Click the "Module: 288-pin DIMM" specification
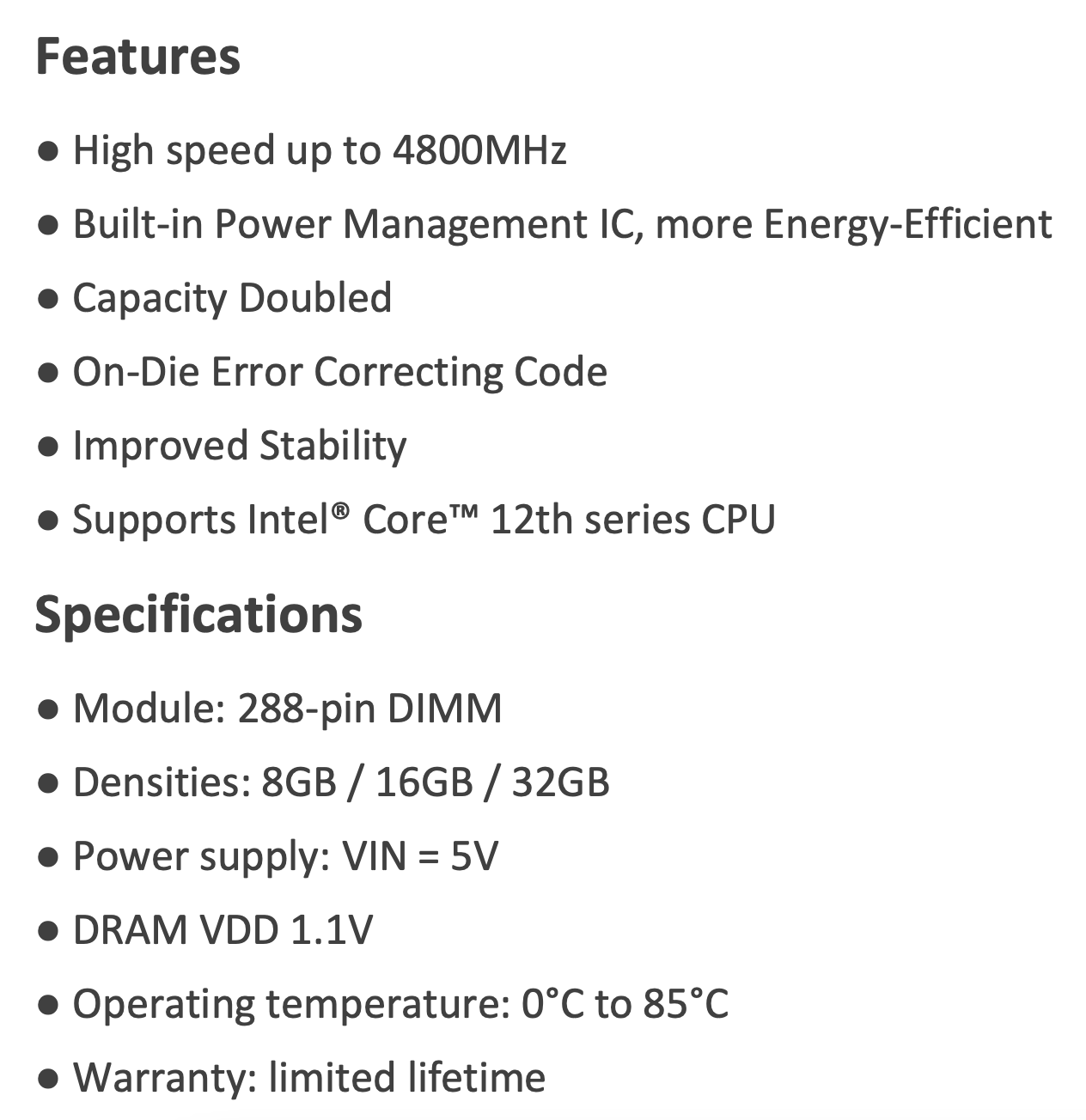 [x=287, y=709]
